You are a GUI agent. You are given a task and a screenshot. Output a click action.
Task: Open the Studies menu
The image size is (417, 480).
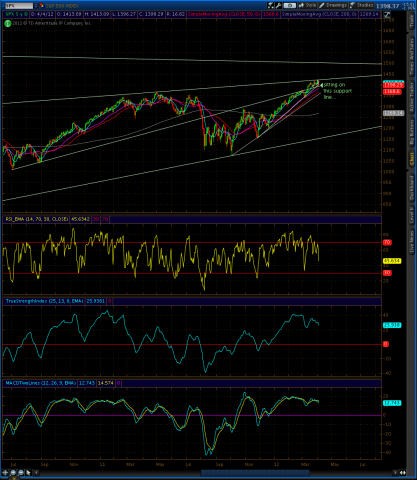(361, 5)
